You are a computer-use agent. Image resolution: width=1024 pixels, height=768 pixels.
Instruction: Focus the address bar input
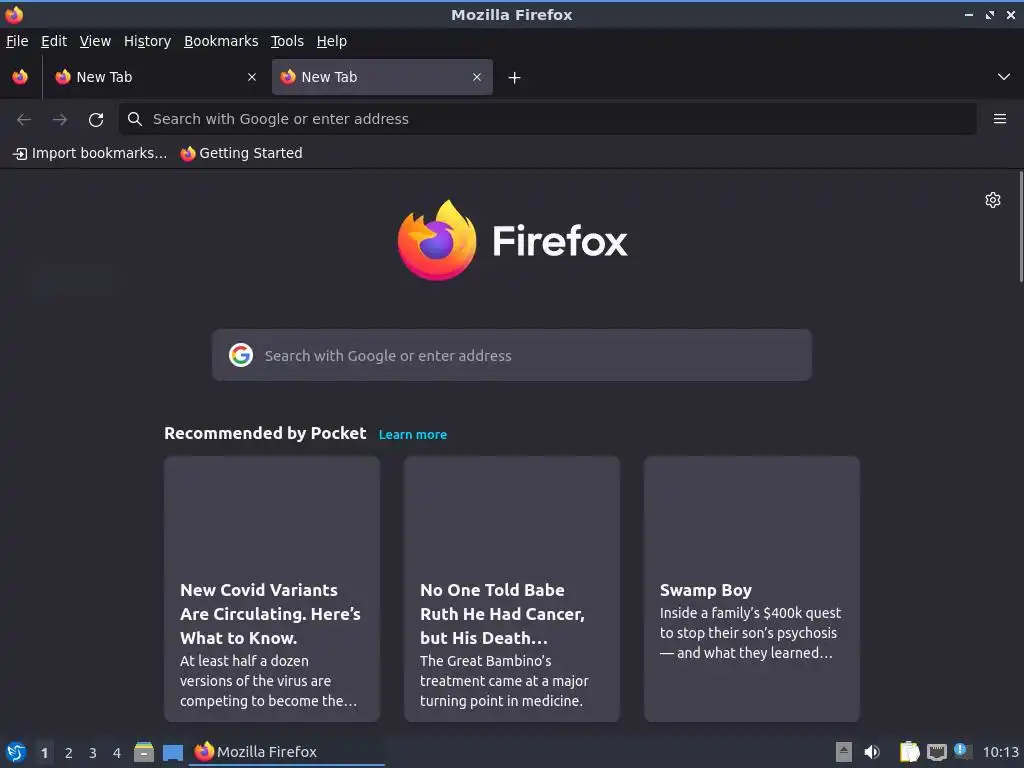point(548,119)
